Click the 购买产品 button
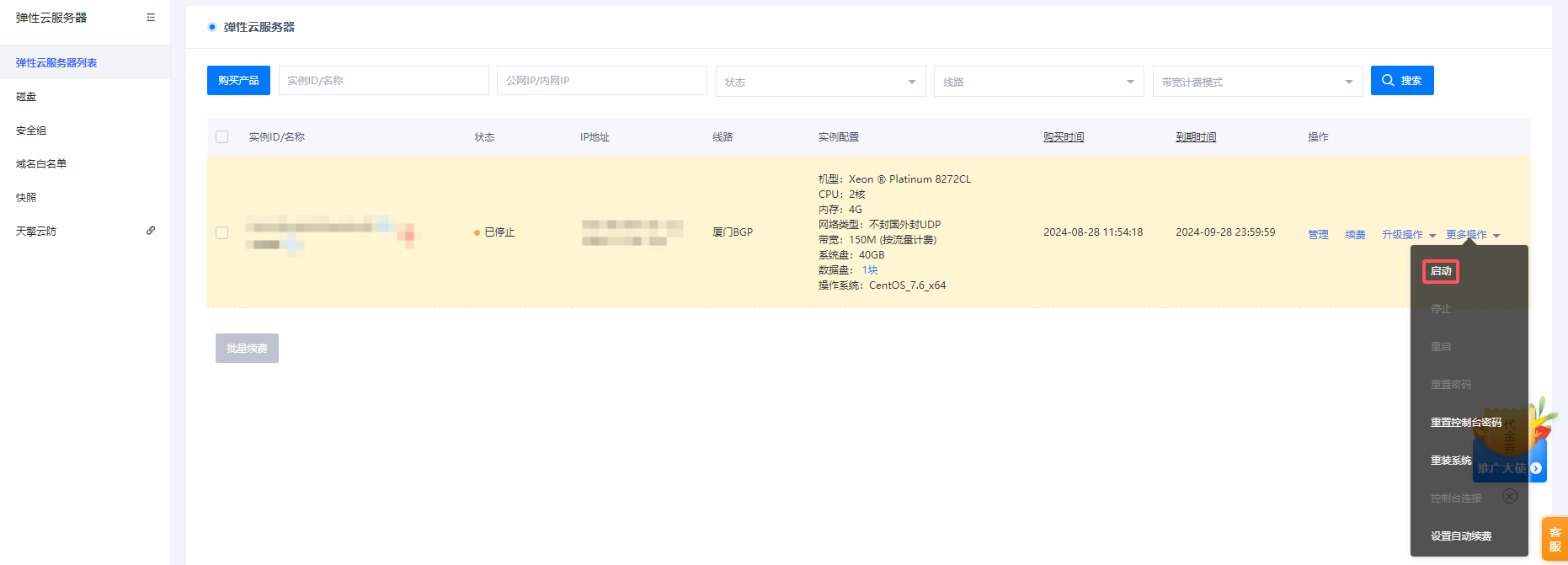1568x565 pixels. click(x=238, y=81)
